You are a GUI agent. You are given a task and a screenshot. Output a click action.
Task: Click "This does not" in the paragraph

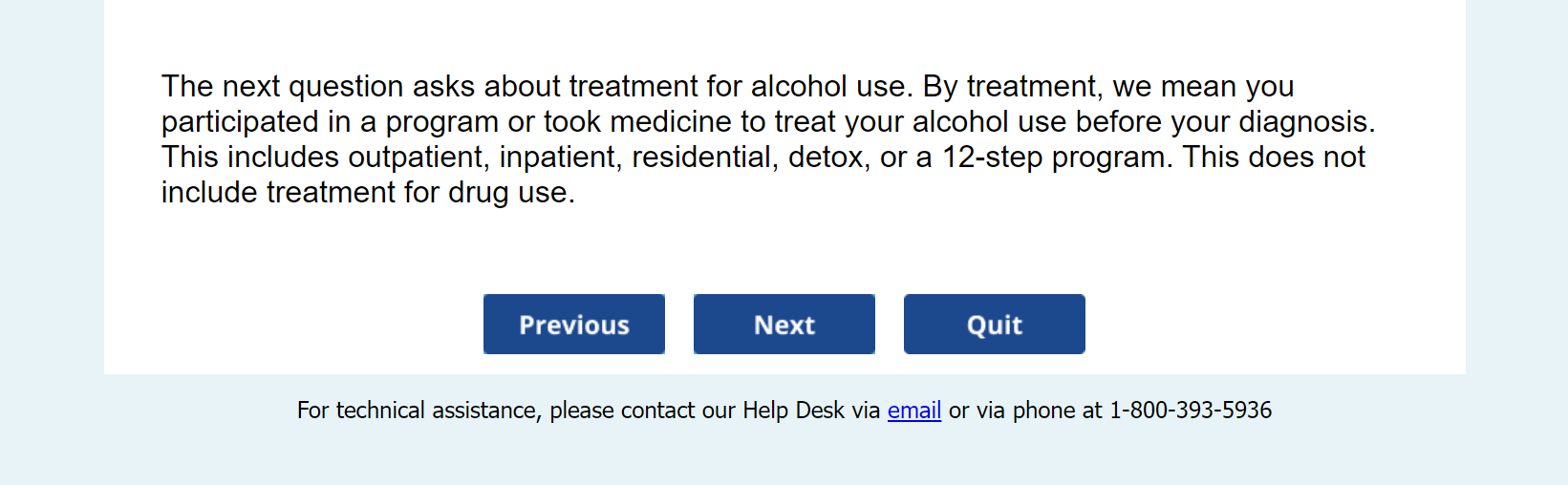1274,158
